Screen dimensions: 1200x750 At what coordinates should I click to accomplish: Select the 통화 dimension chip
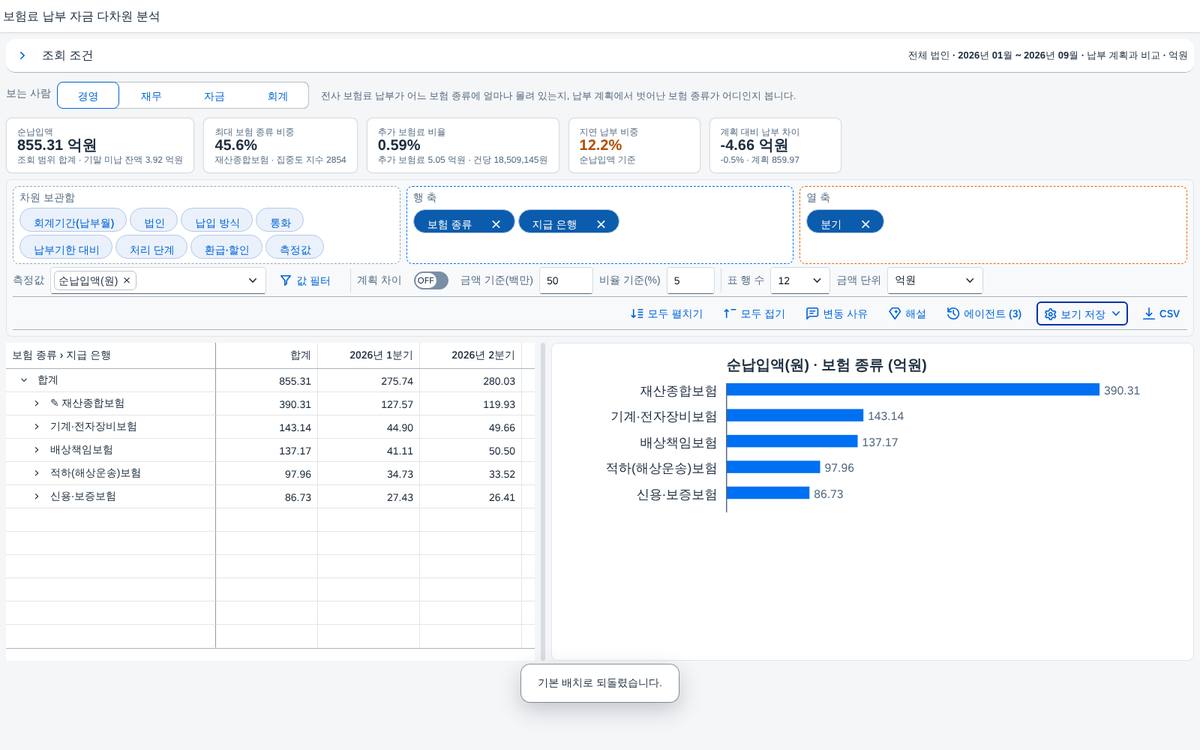[x=279, y=221]
